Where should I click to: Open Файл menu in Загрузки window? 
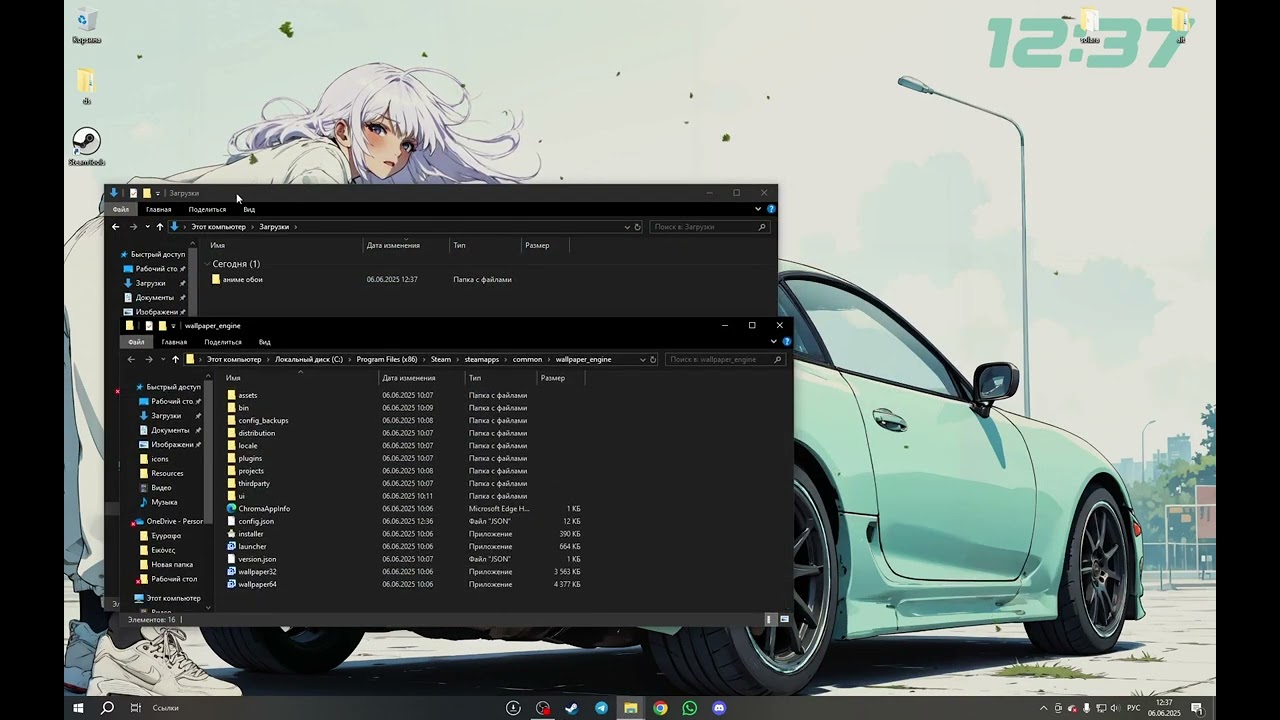coord(120,210)
